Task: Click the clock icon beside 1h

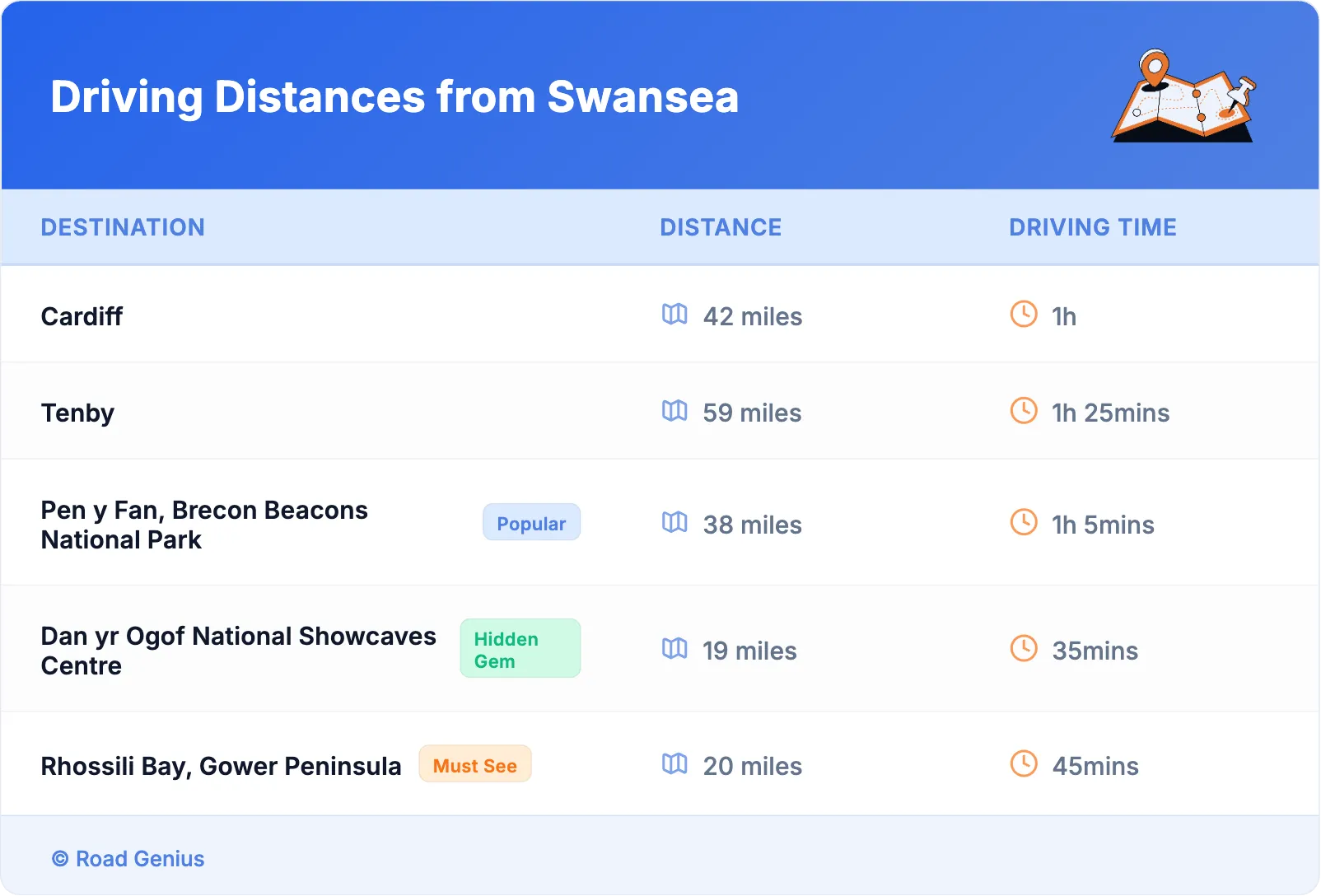Action: coord(1024,314)
